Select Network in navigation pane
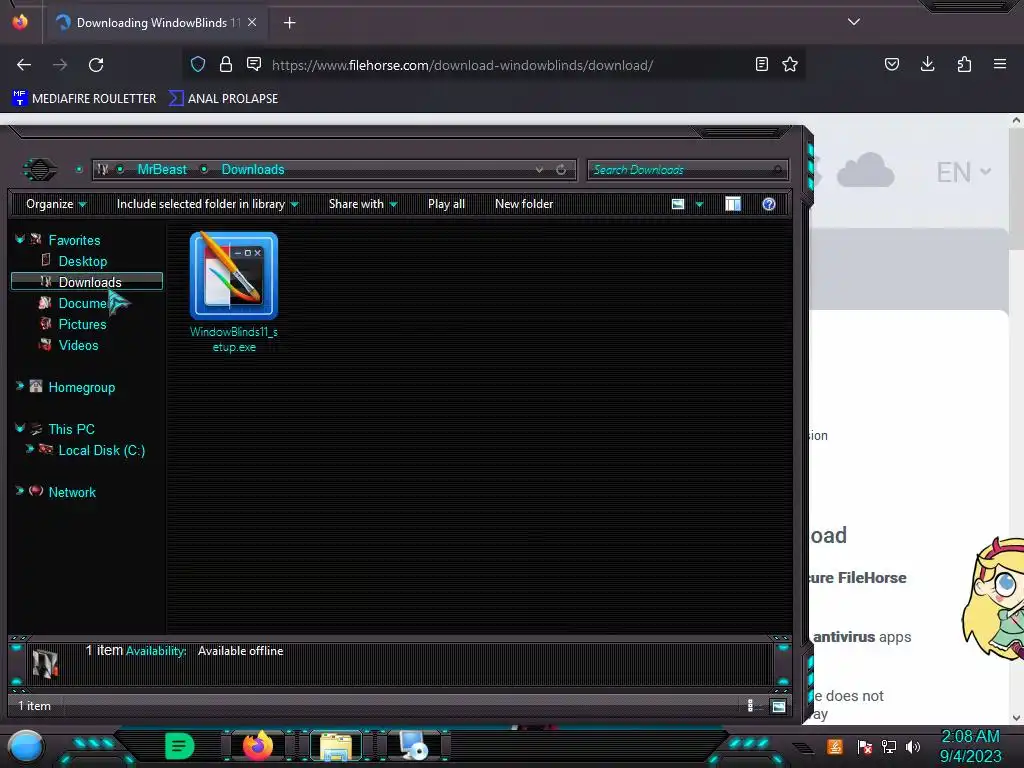The height and width of the screenshot is (768, 1024). [x=72, y=492]
